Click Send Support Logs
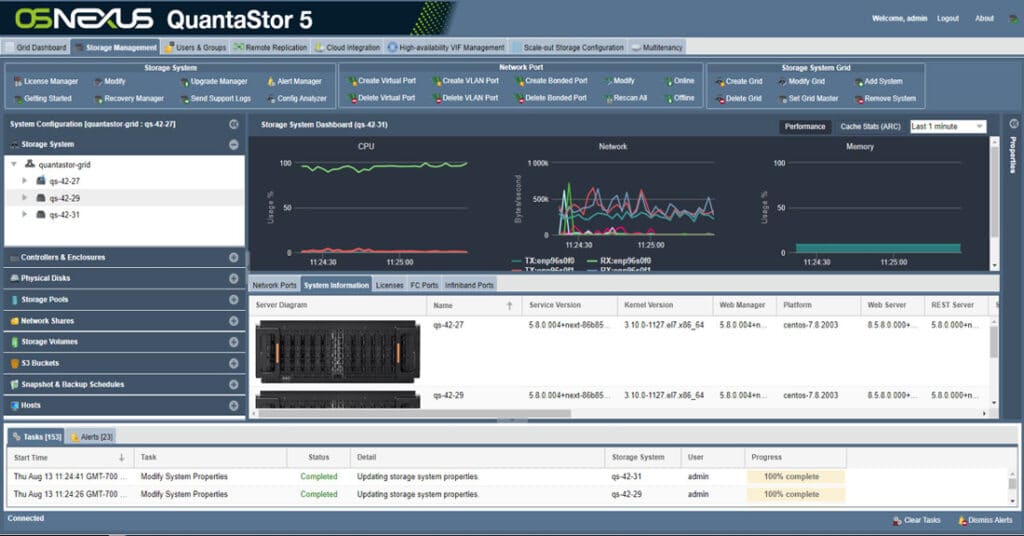Viewport: 1024px width, 536px height. 216,99
